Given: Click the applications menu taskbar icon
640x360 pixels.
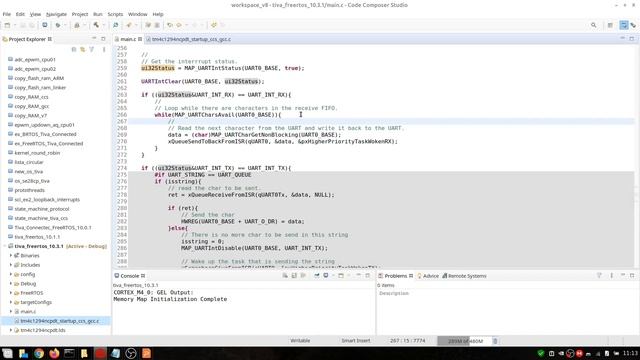Looking at the screenshot, I should tap(7, 353).
